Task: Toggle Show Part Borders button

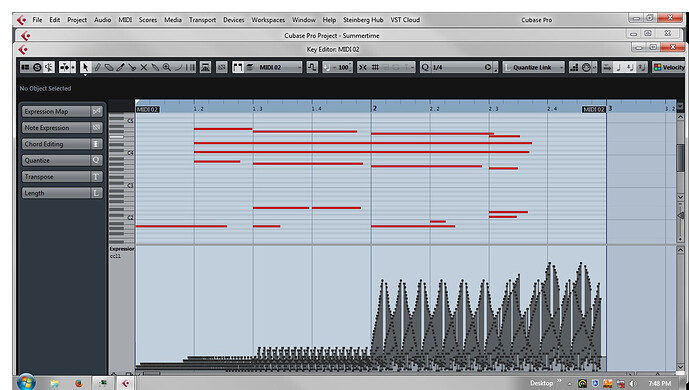Action: pyautogui.click(x=238, y=67)
